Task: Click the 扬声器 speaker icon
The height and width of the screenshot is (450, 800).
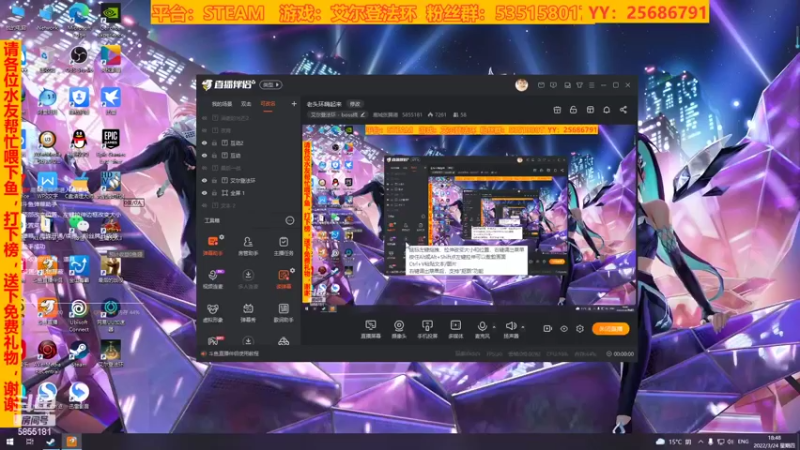Action: point(510,326)
